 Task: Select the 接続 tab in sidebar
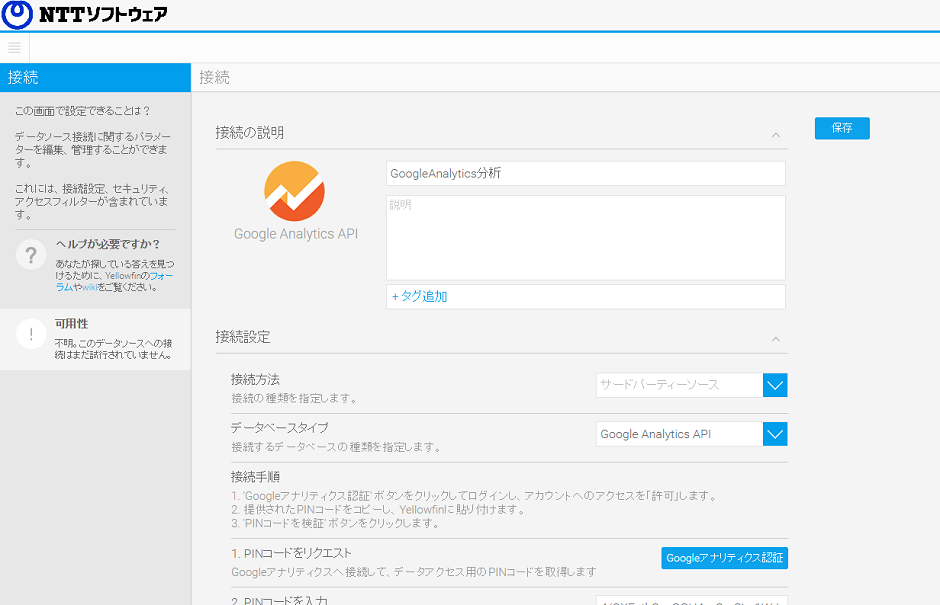[x=95, y=77]
